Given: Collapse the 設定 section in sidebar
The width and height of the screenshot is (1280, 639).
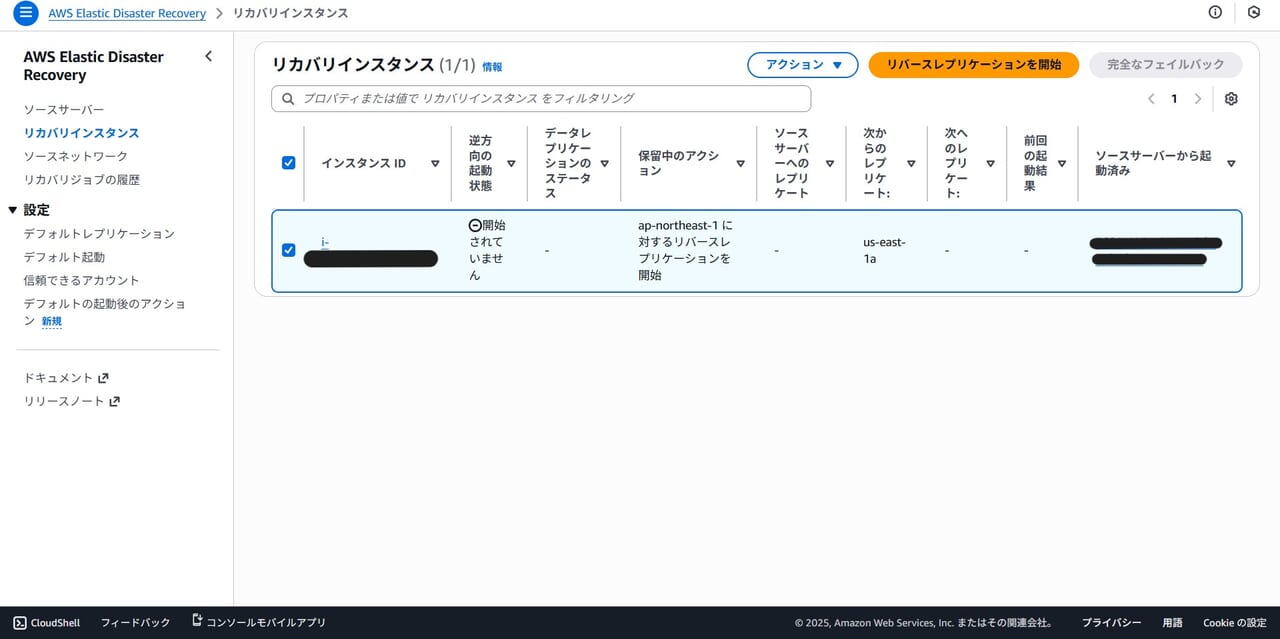Looking at the screenshot, I should click(x=13, y=210).
